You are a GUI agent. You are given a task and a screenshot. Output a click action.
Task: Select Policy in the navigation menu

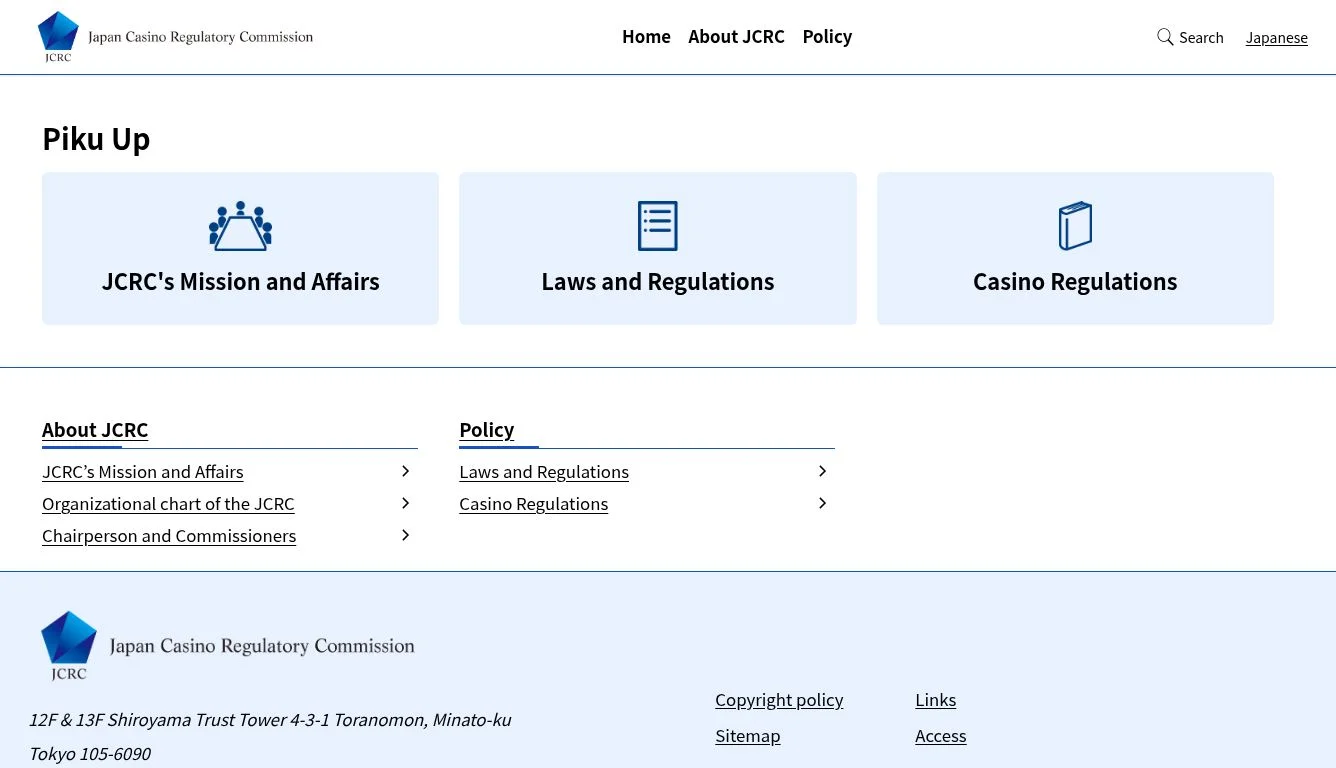click(x=827, y=36)
